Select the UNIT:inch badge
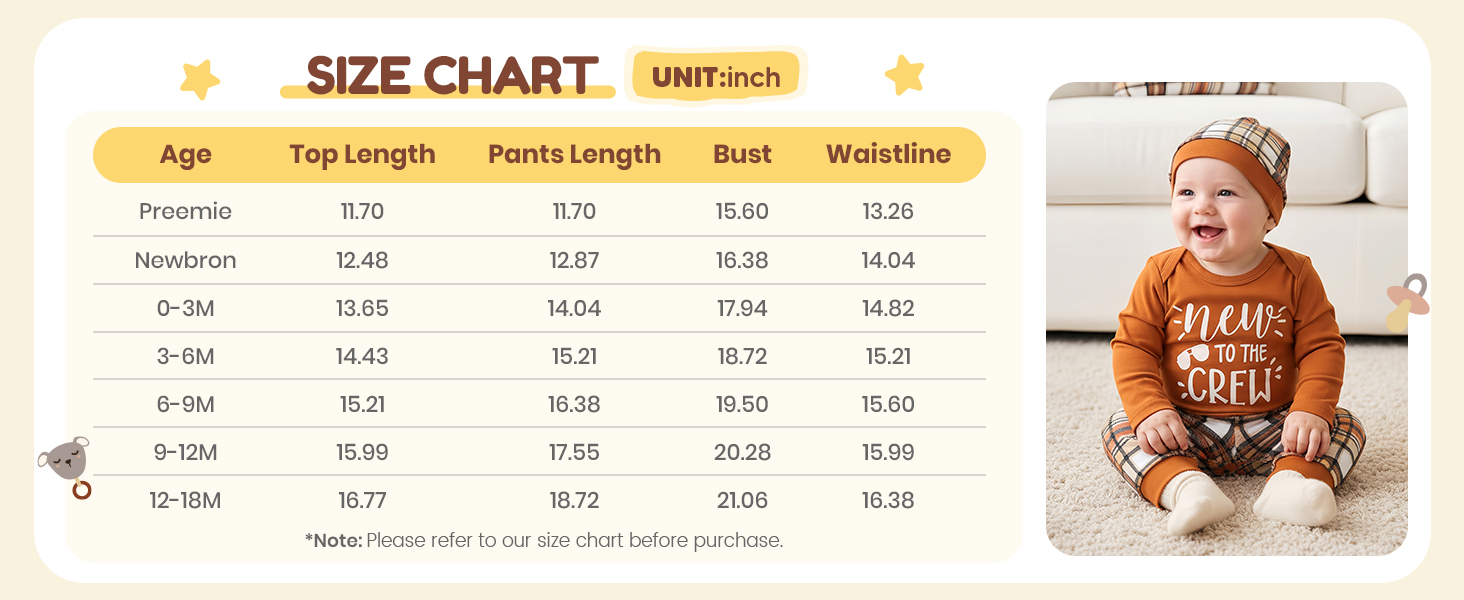 [x=716, y=76]
